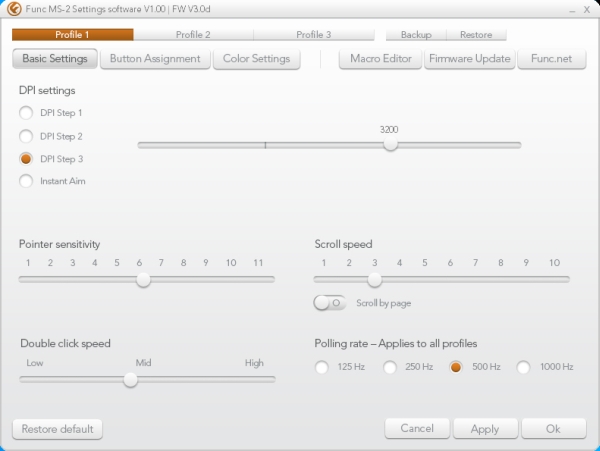This screenshot has height=451, width=600.
Task: Open the Basic Settings tab
Action: point(55,59)
